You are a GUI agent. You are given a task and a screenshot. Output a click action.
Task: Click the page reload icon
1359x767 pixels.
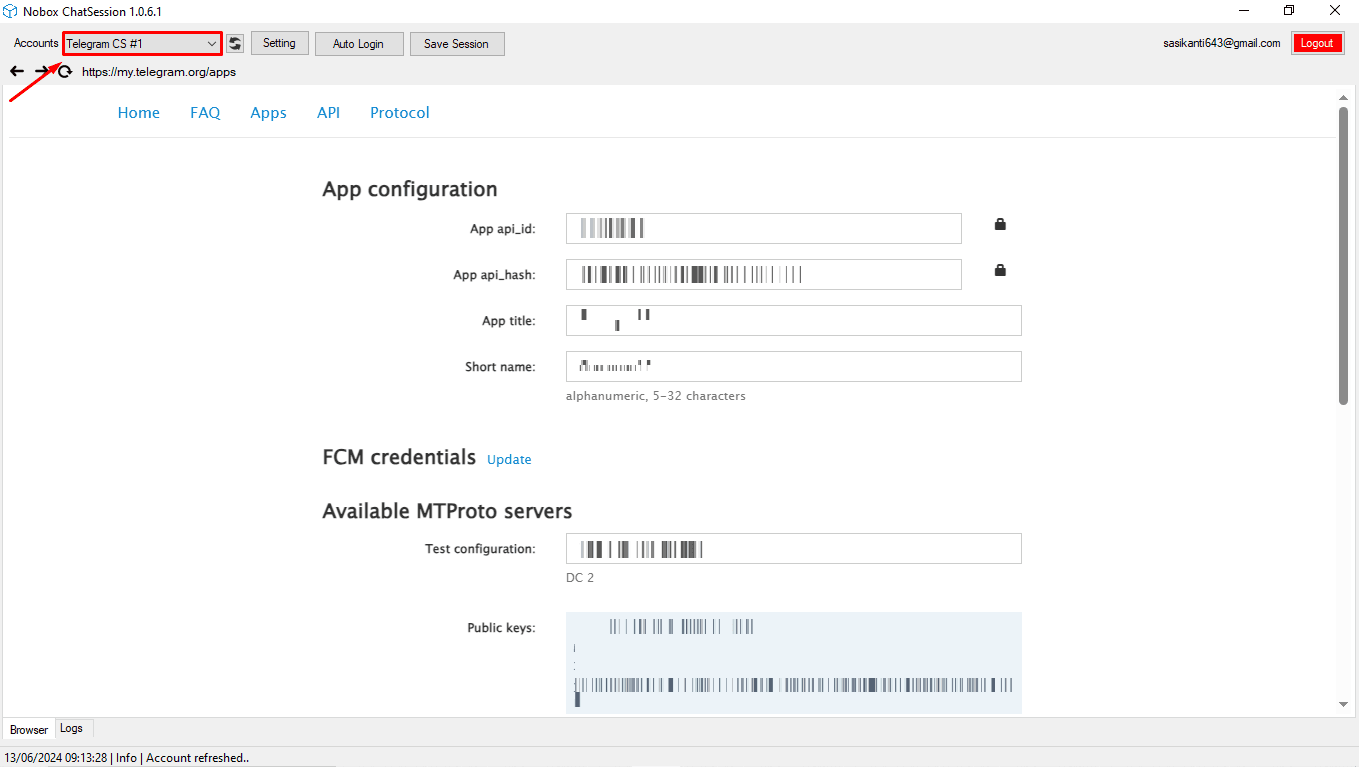(x=64, y=71)
